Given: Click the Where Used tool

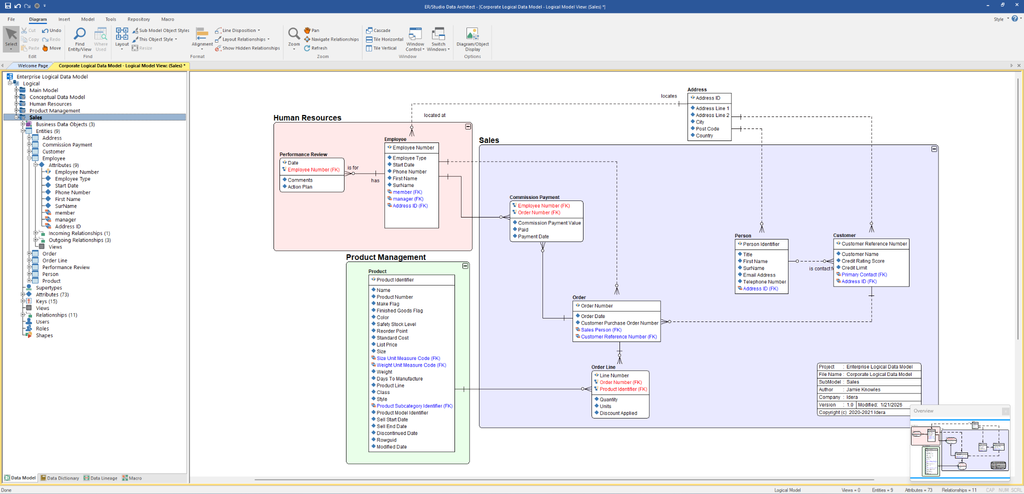Looking at the screenshot, I should pos(101,39).
